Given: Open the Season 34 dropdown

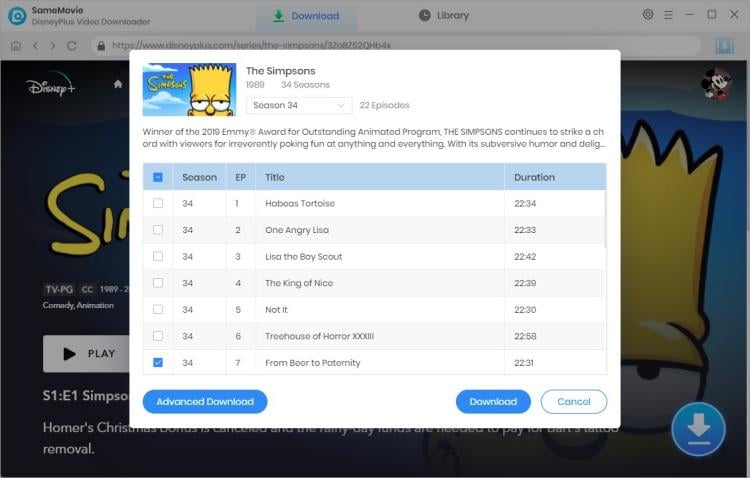Looking at the screenshot, I should click(x=299, y=105).
